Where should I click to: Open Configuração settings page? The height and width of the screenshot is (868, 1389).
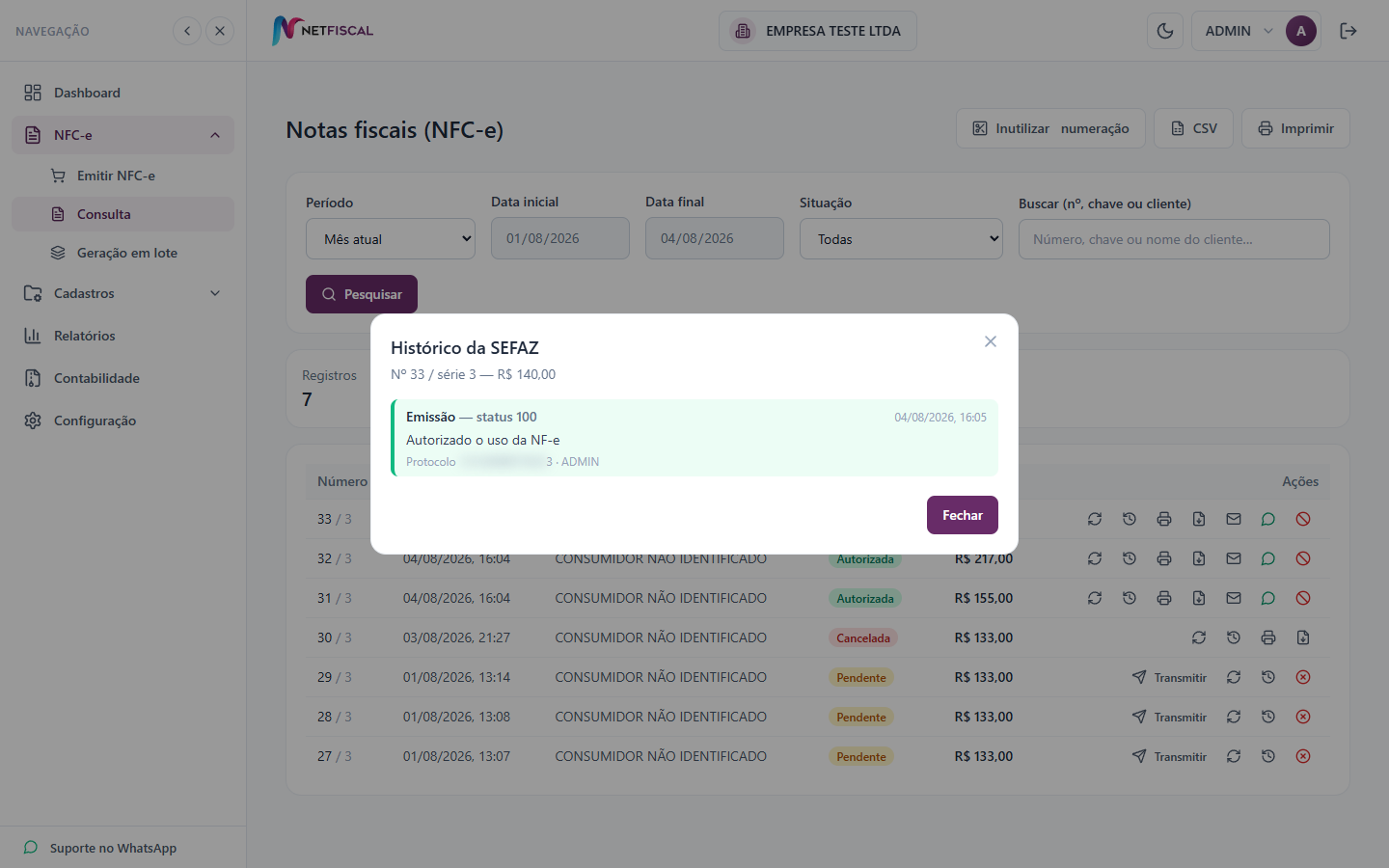[123, 420]
